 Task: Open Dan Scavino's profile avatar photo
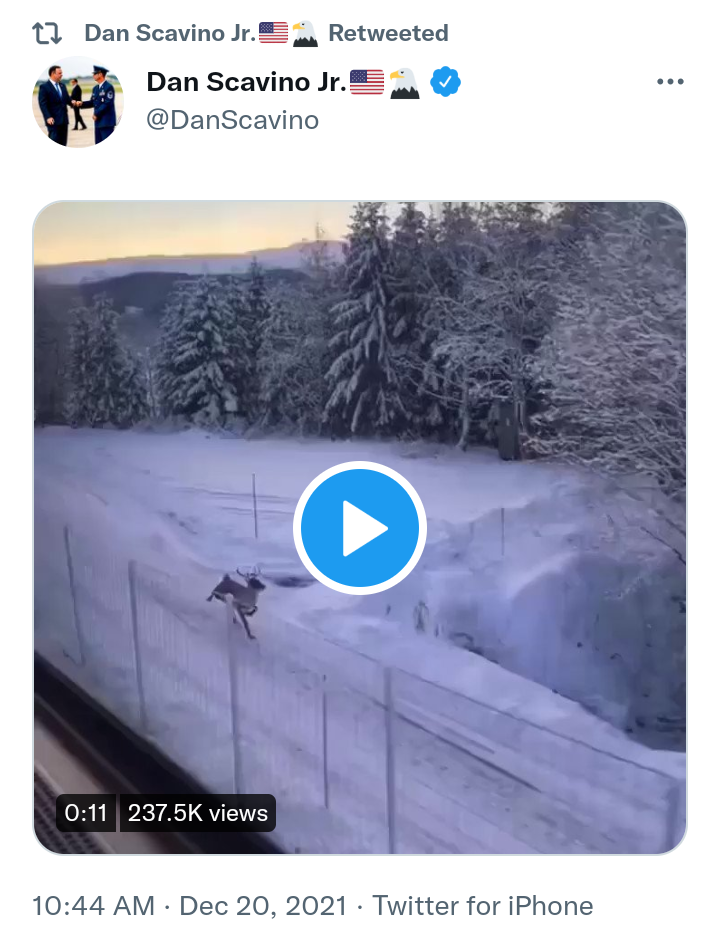click(x=78, y=102)
